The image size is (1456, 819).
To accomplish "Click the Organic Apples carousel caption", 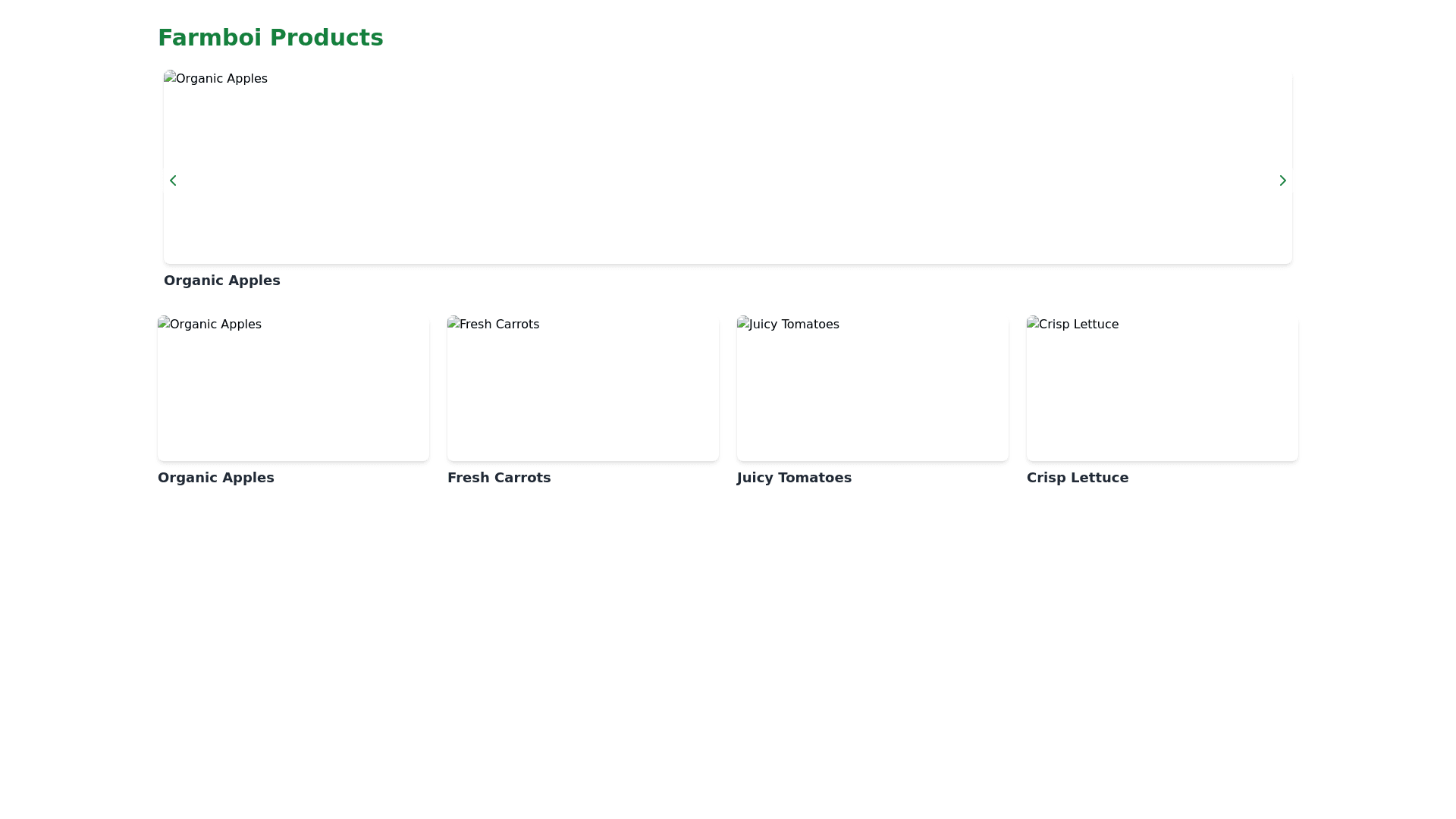I will pyautogui.click(x=222, y=281).
